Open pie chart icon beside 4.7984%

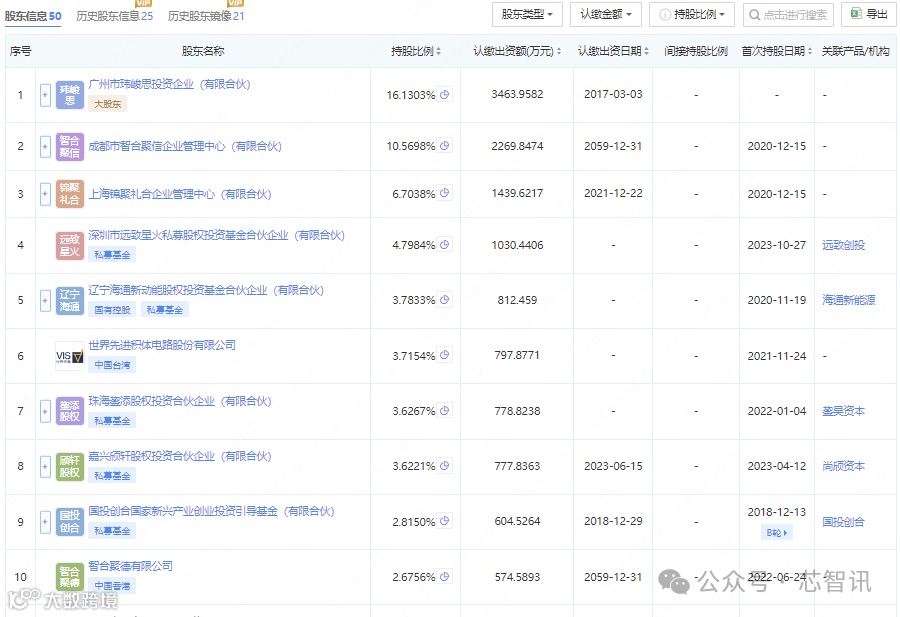pyautogui.click(x=444, y=245)
